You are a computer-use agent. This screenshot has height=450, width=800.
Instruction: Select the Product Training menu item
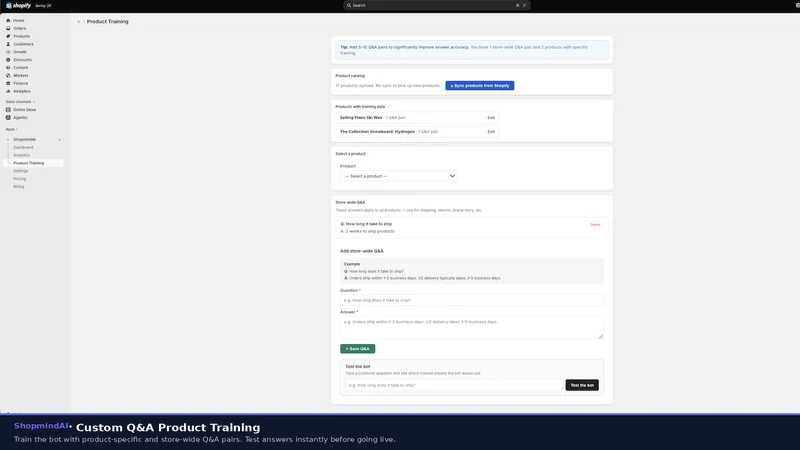[33, 163]
